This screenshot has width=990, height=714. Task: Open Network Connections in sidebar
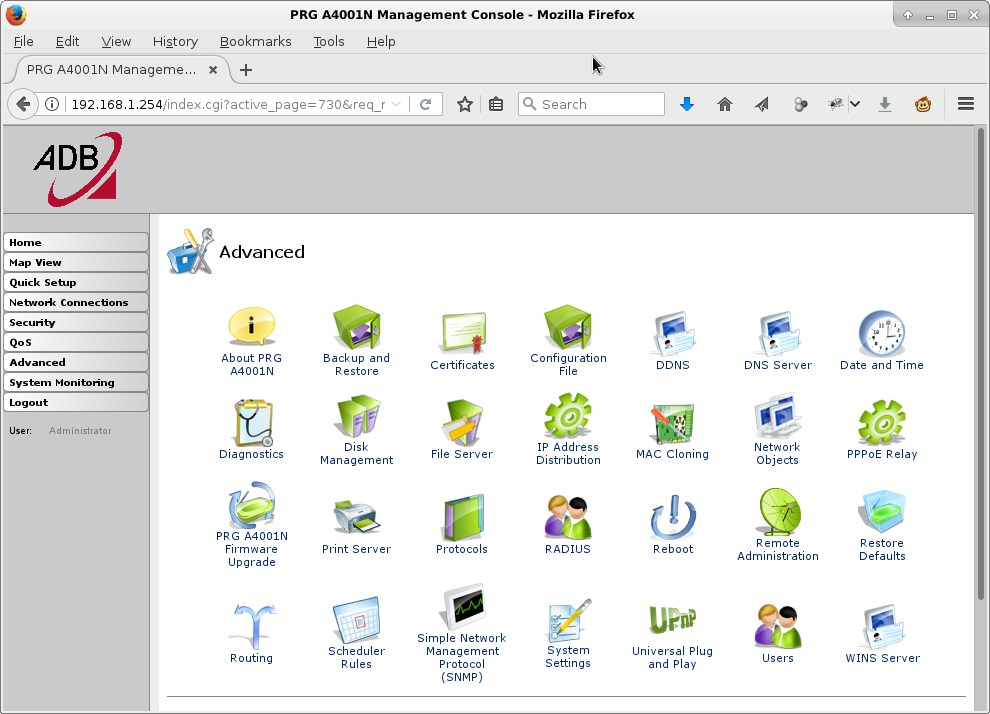pos(76,302)
